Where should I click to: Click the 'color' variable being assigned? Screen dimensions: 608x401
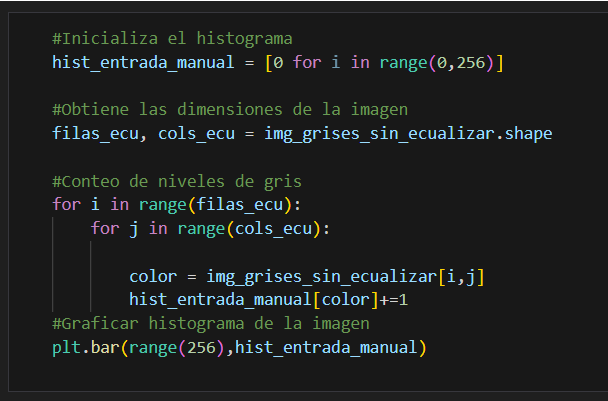[153, 277]
